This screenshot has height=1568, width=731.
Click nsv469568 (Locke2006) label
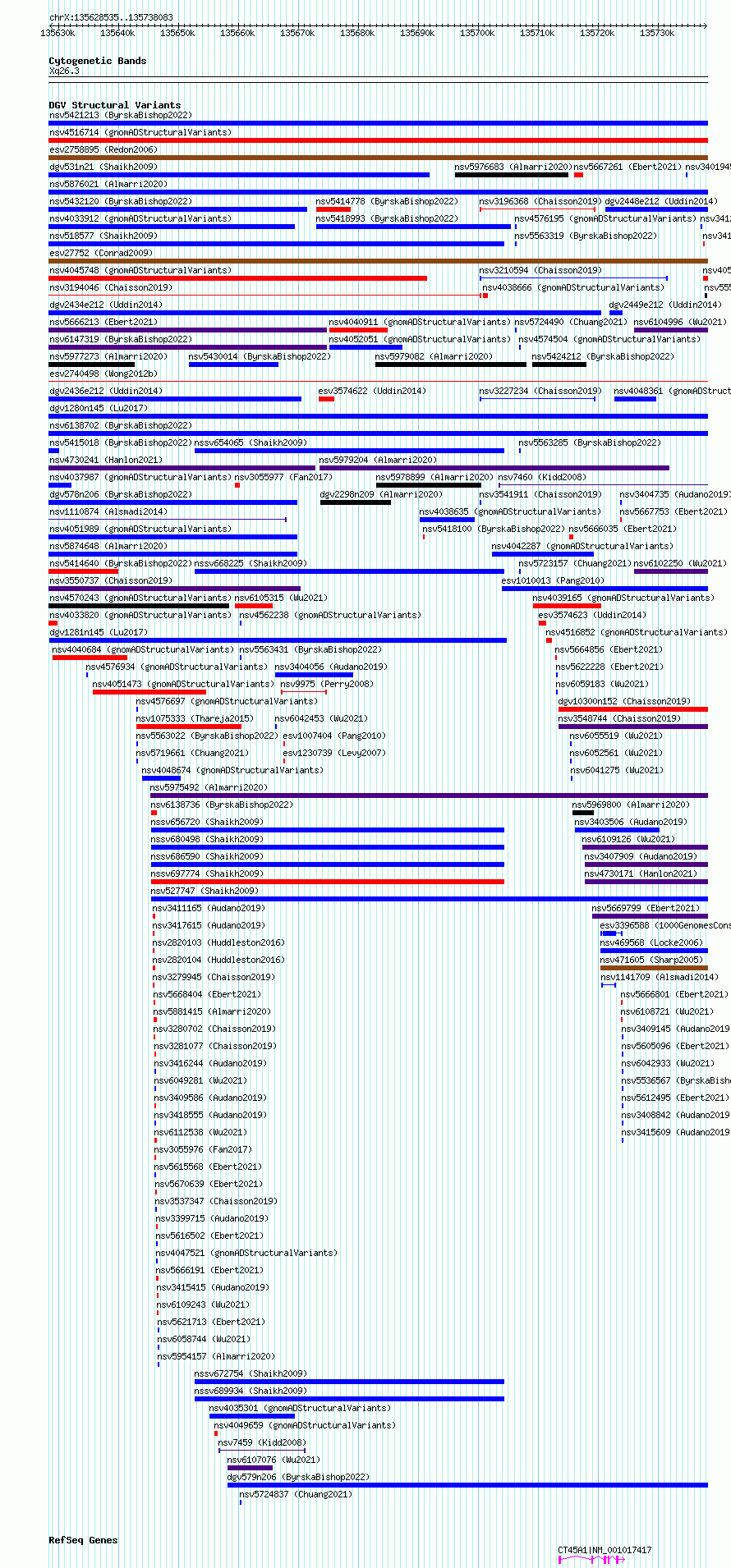coord(651,942)
